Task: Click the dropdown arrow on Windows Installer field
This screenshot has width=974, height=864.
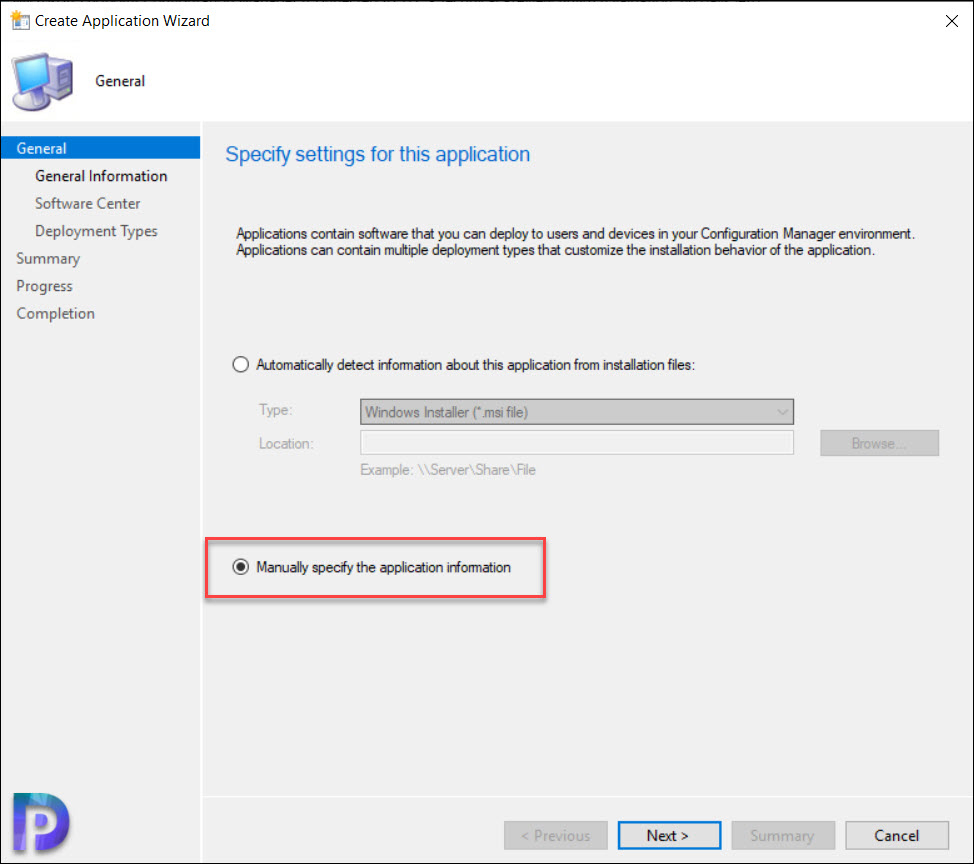Action: tap(782, 412)
